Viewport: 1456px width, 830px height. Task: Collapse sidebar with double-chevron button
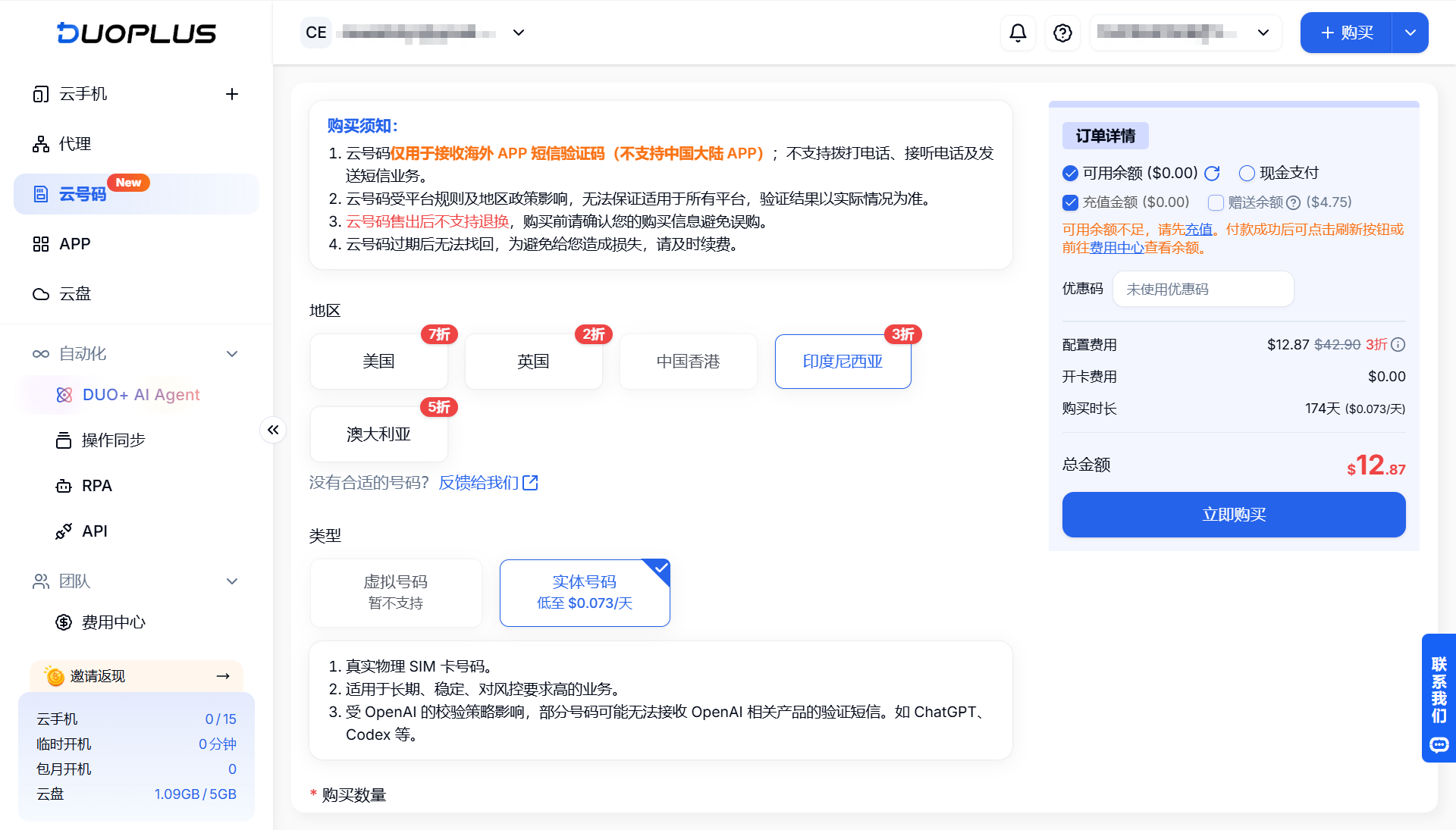point(273,430)
